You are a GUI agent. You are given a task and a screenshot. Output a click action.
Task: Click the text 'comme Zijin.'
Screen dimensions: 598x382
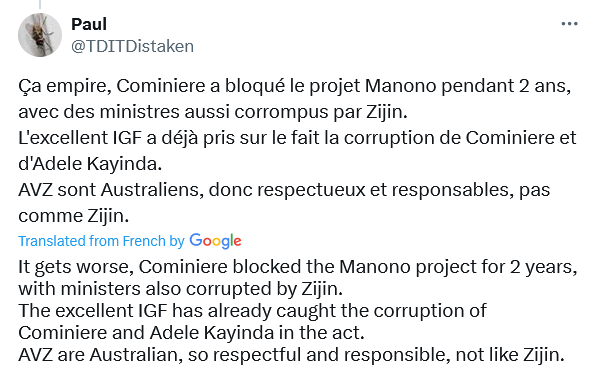73,215
